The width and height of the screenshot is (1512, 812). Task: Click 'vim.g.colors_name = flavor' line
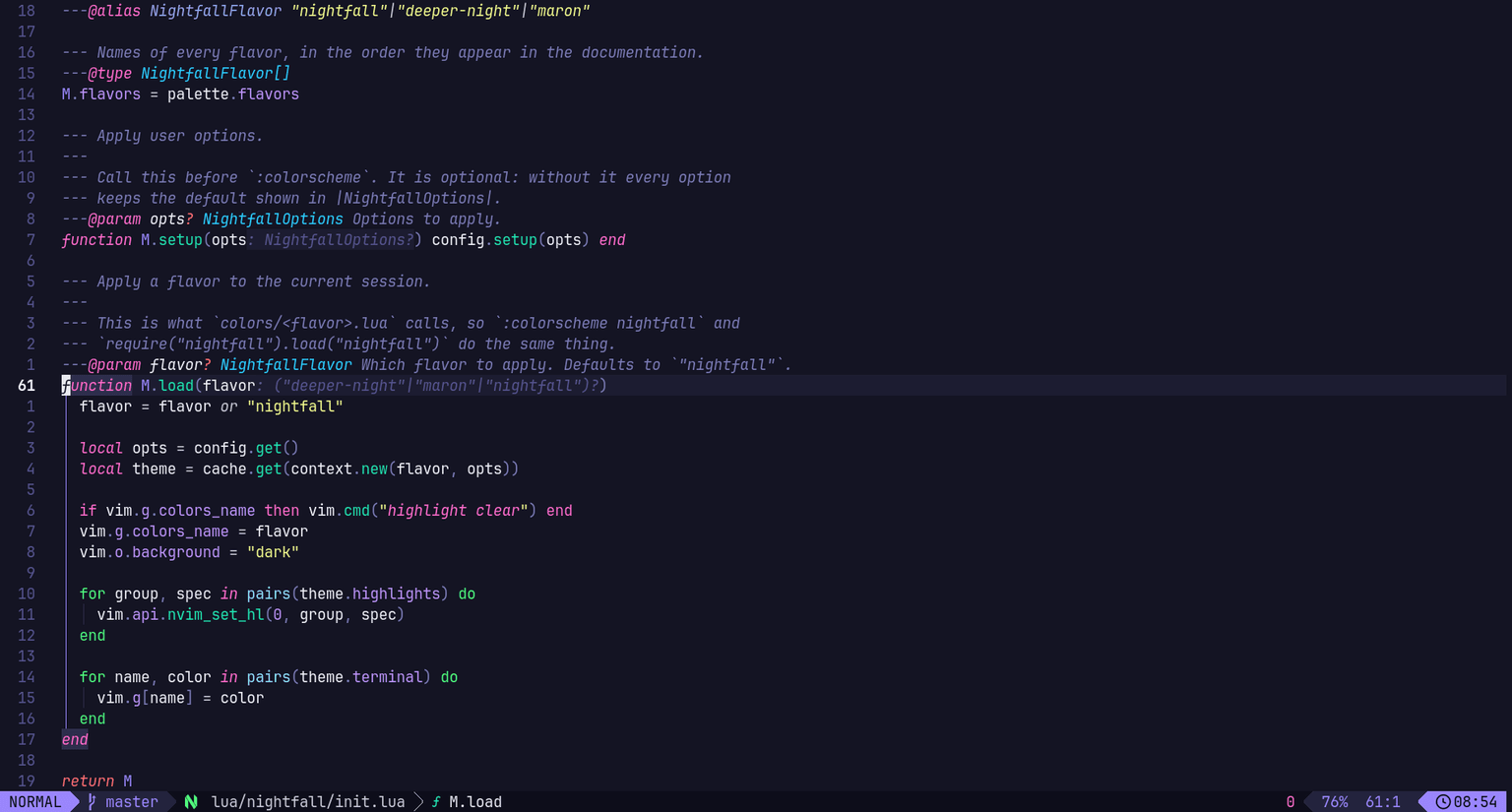click(x=194, y=531)
